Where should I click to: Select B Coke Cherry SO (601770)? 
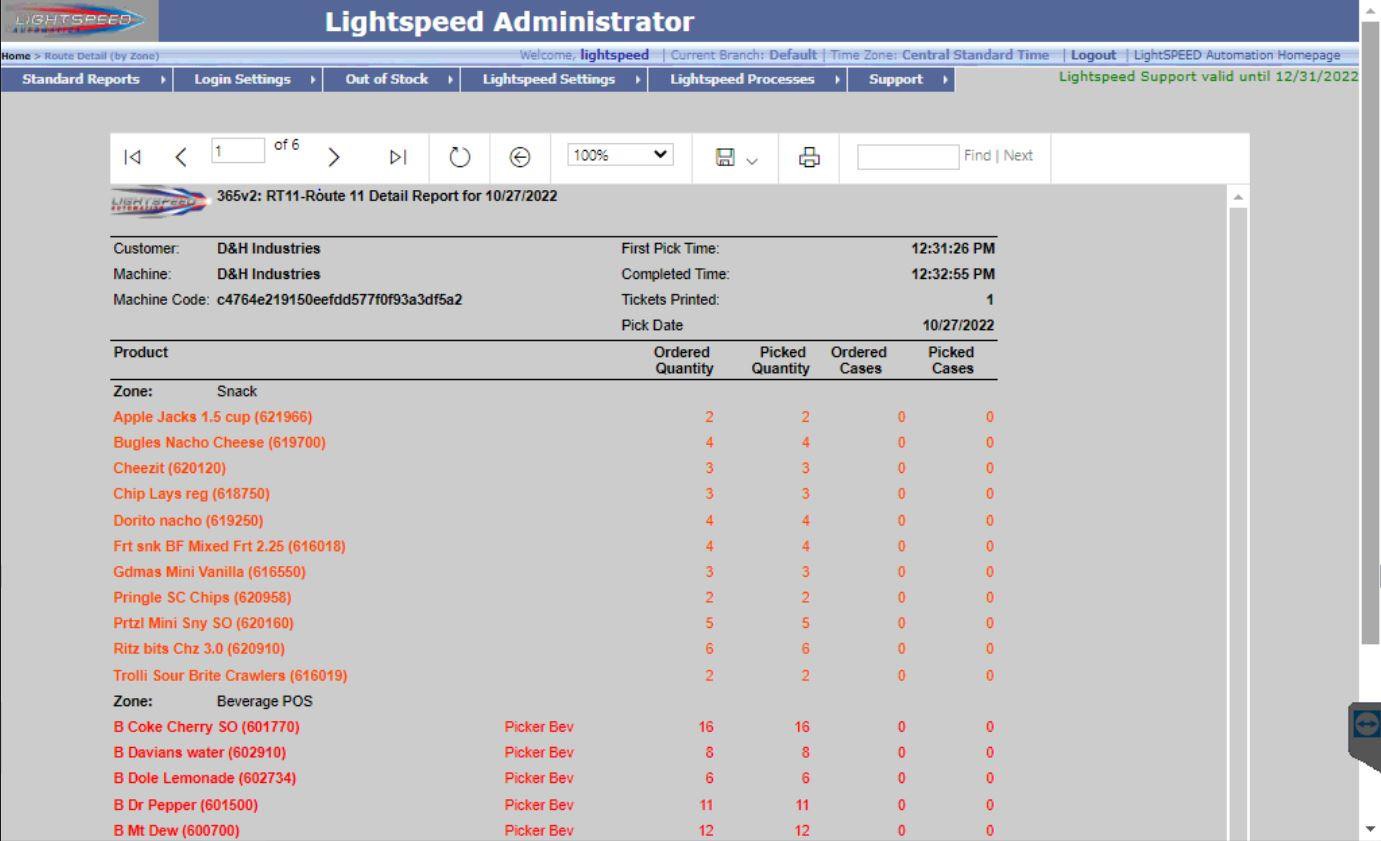[206, 727]
